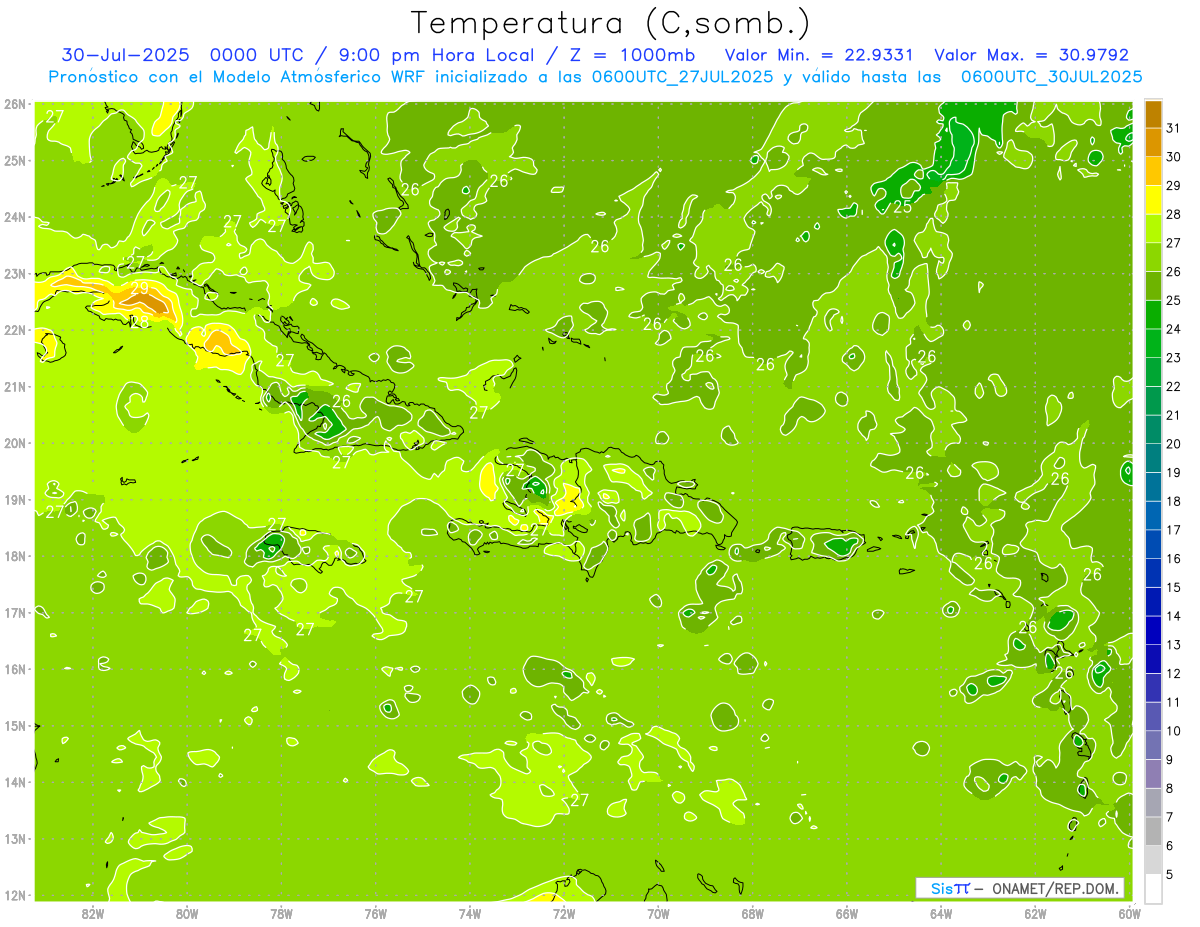Image resolution: width=1200 pixels, height=927 pixels.
Task: Click the "74W" longitude label
Action: click(470, 913)
